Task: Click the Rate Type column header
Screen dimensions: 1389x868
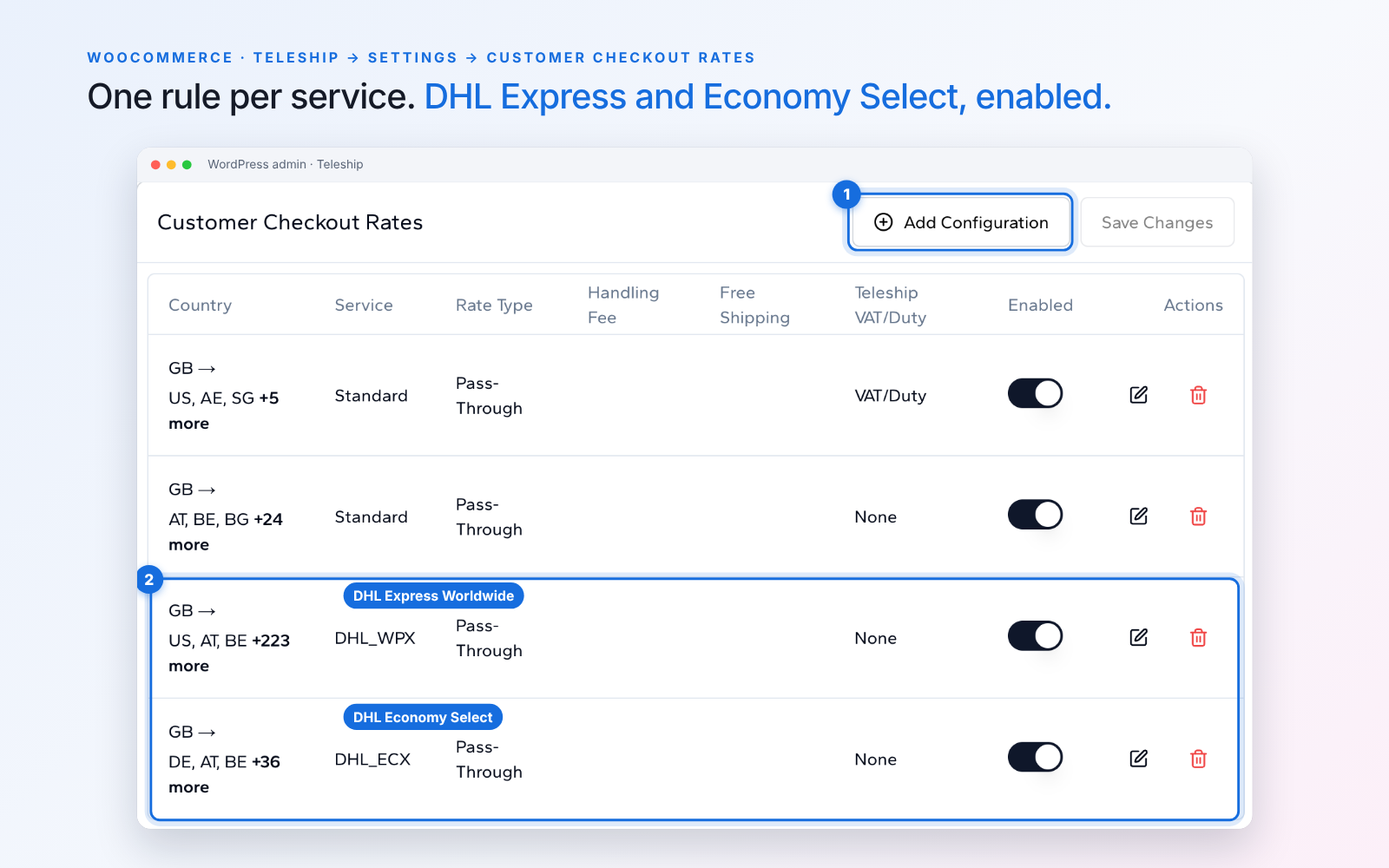Action: [x=494, y=306]
